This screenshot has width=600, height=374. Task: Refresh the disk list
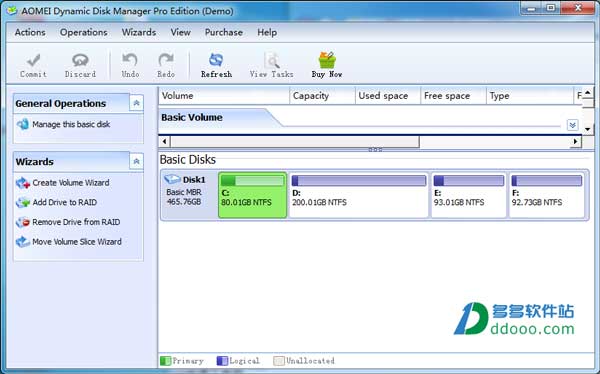(216, 65)
